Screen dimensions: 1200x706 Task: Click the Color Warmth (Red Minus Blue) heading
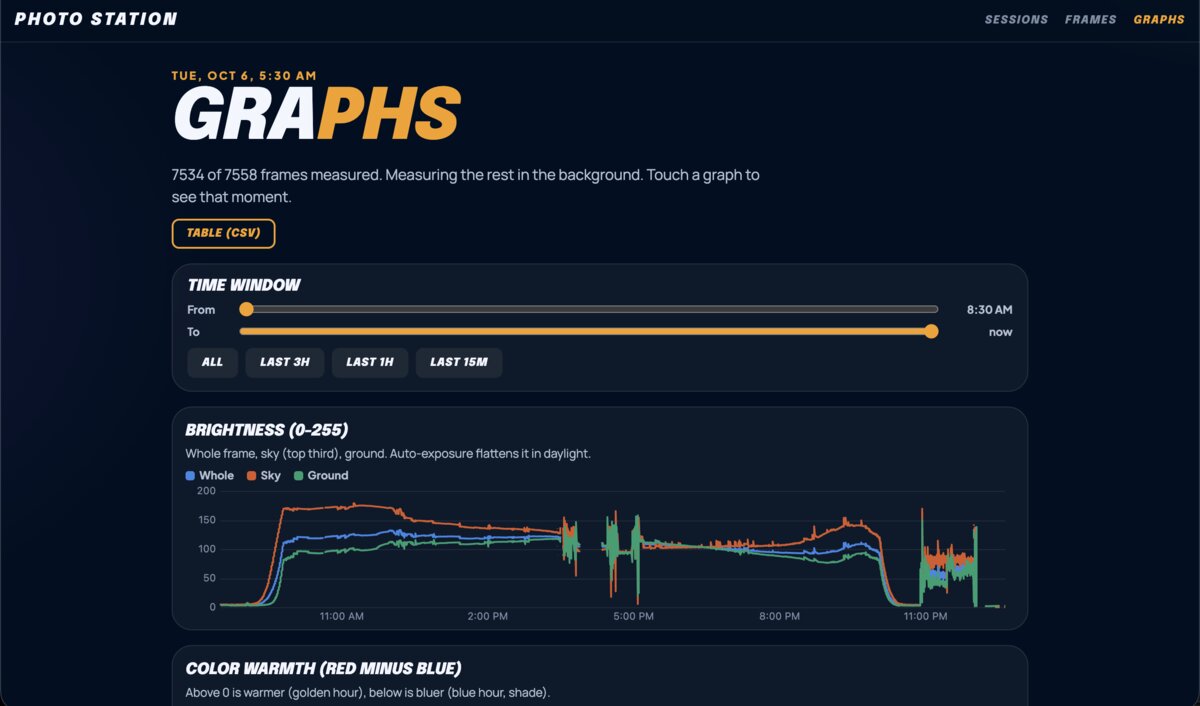(324, 668)
